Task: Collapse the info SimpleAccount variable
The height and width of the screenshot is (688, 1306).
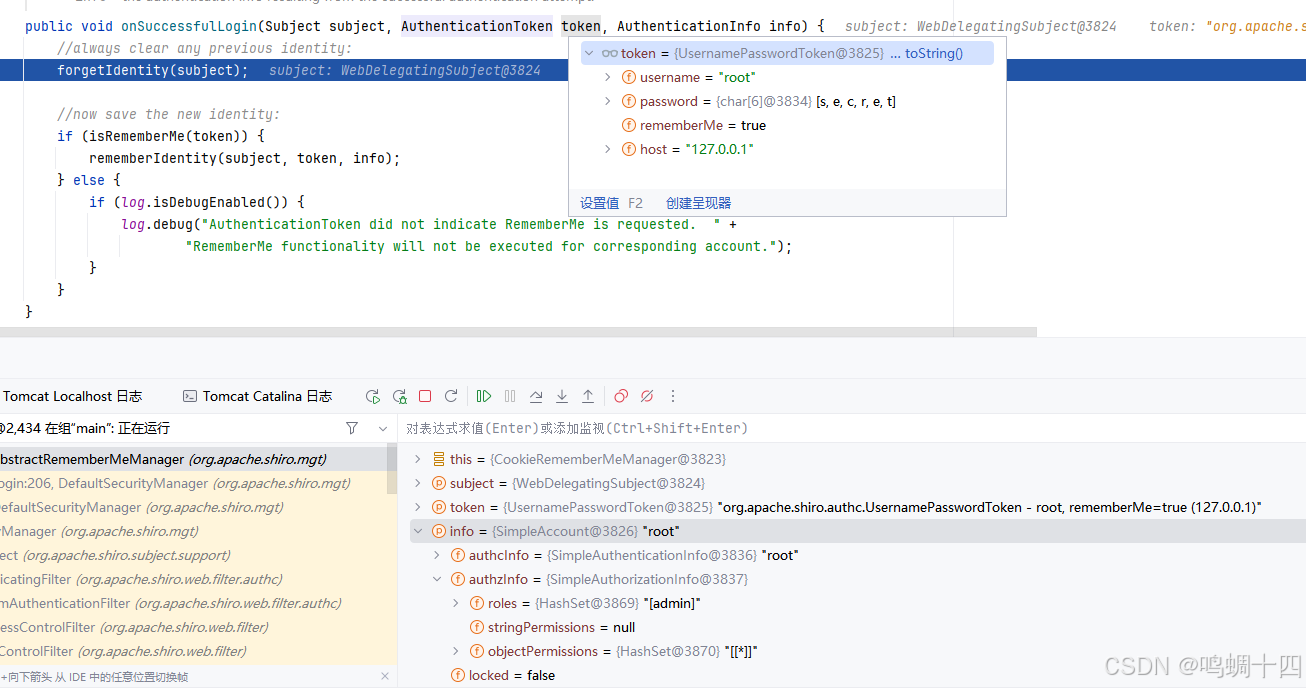Action: 419,531
